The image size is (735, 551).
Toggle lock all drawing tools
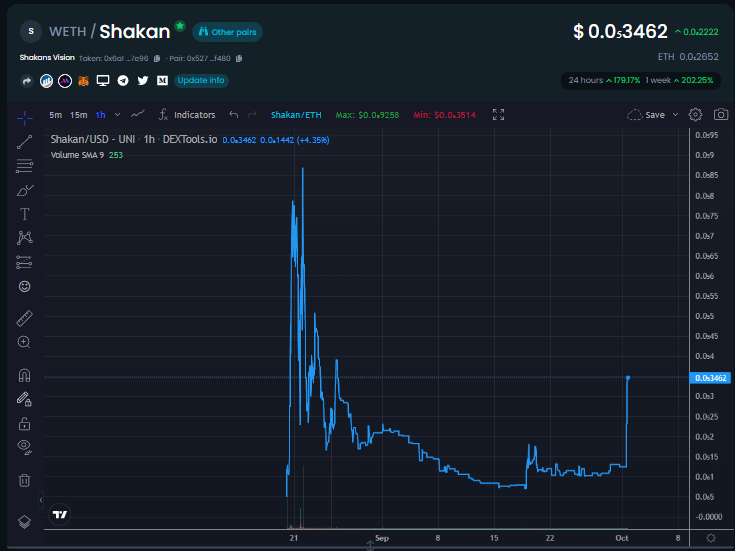point(24,423)
